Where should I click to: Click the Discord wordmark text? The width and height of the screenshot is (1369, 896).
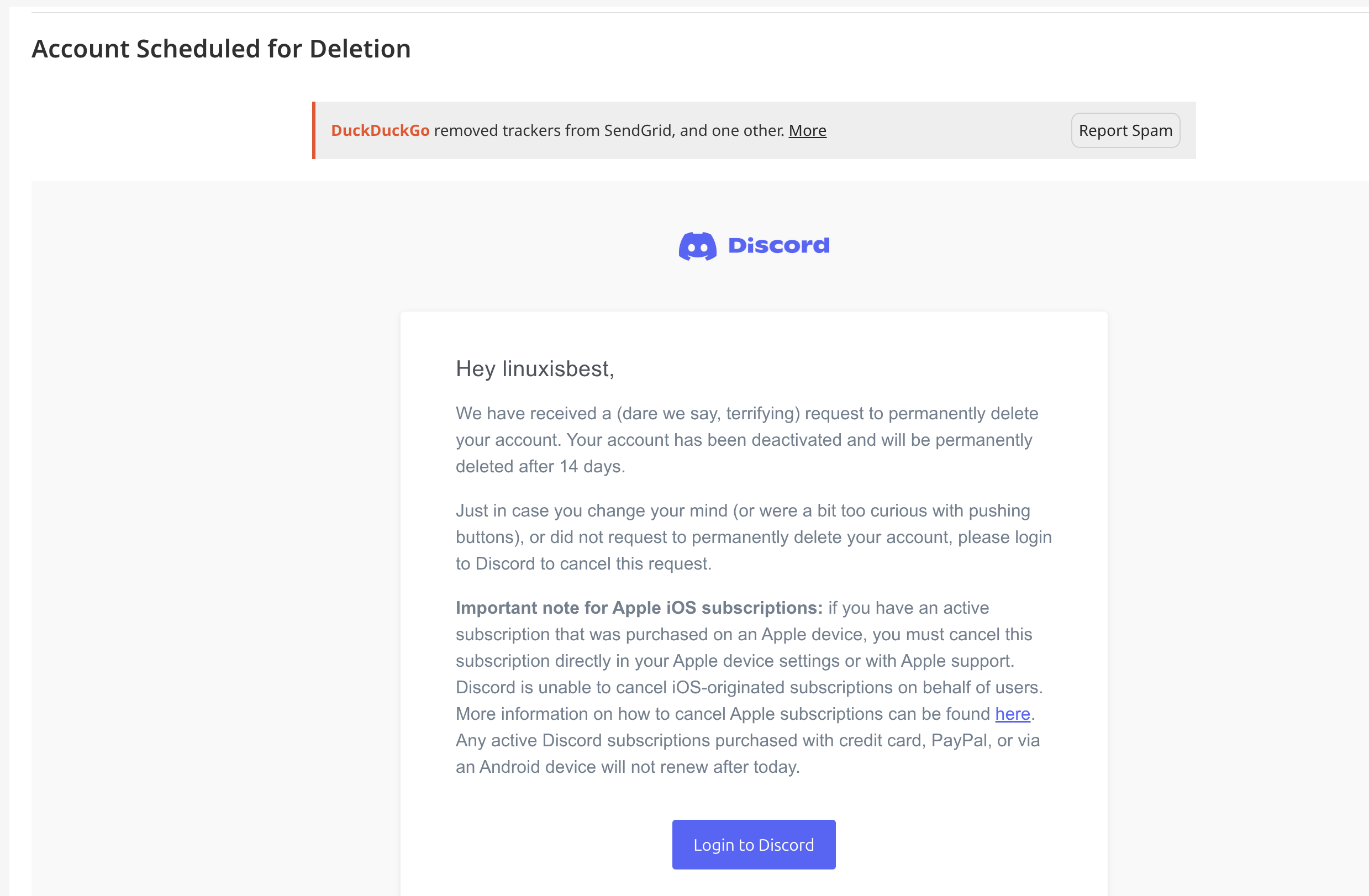(x=778, y=246)
